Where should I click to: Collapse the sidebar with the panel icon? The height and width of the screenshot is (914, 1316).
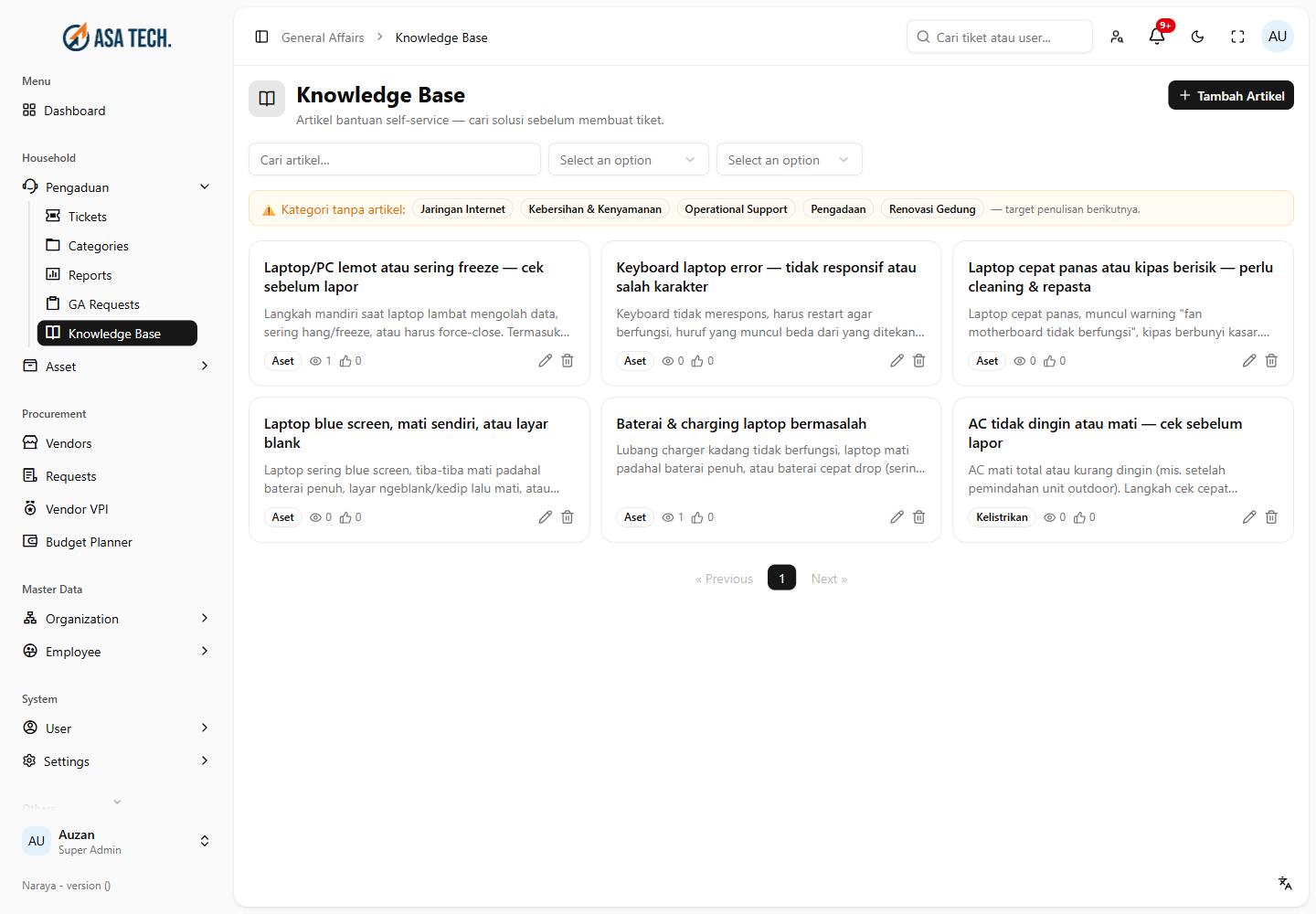[x=261, y=37]
